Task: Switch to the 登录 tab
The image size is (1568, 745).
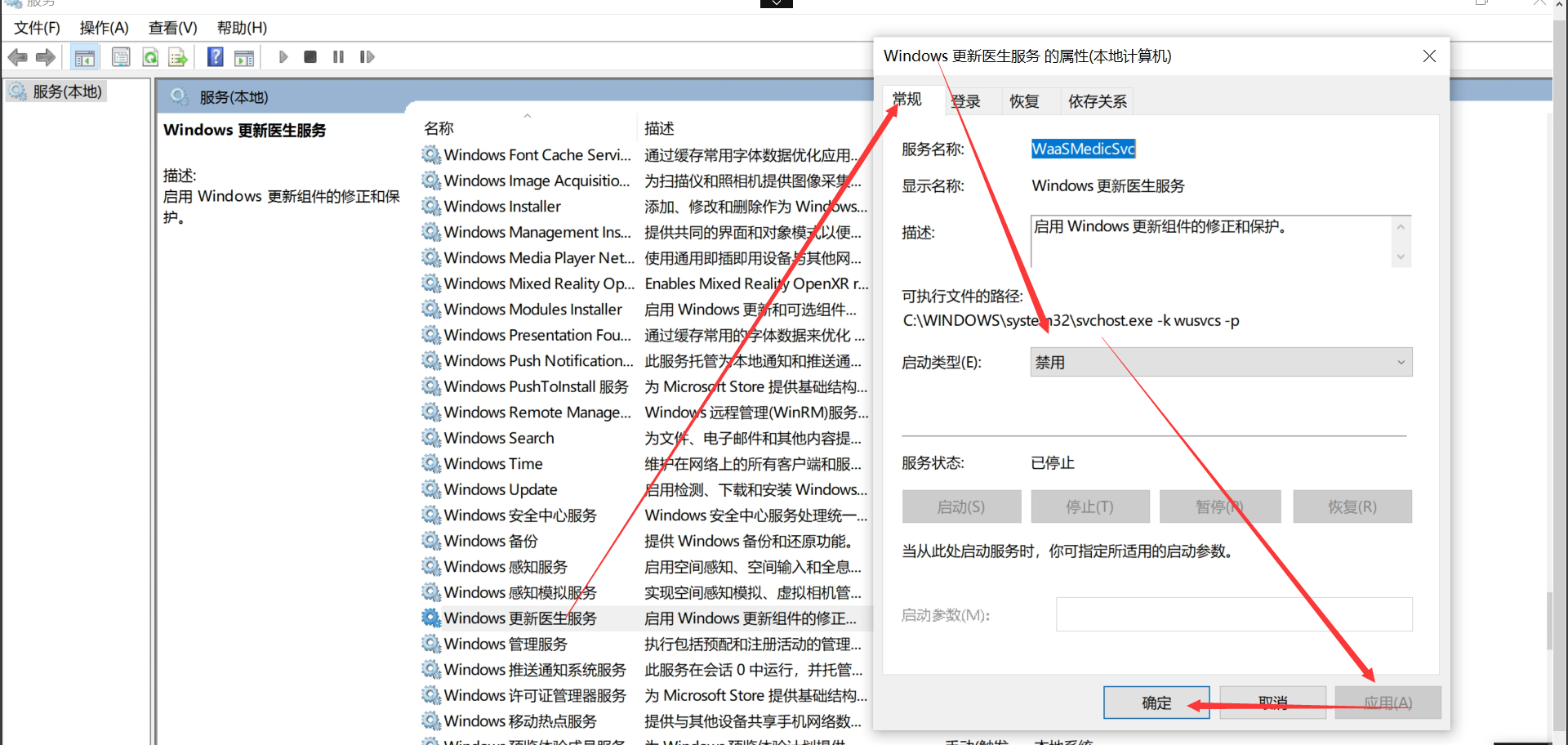Action: click(965, 100)
